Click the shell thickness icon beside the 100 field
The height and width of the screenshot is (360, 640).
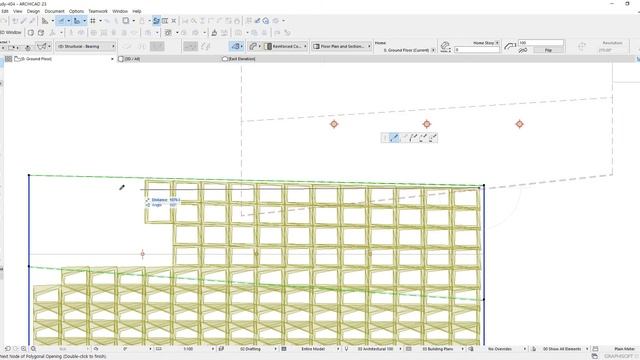point(510,46)
